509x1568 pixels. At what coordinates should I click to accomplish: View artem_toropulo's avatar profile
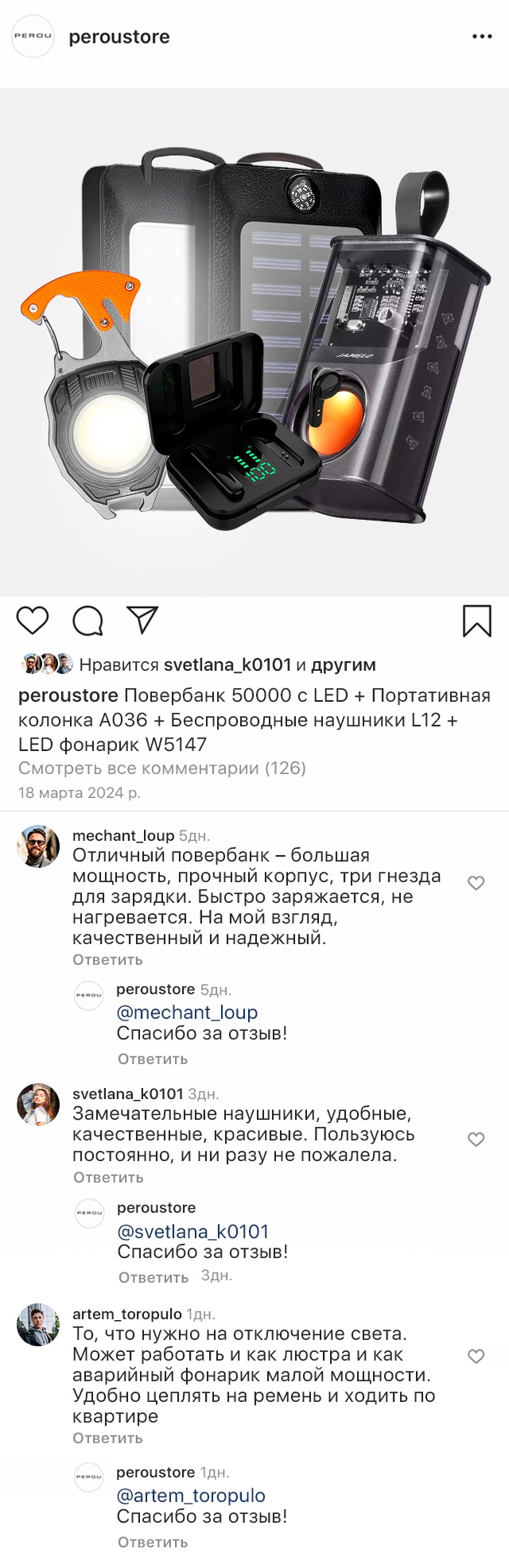coord(38,1324)
